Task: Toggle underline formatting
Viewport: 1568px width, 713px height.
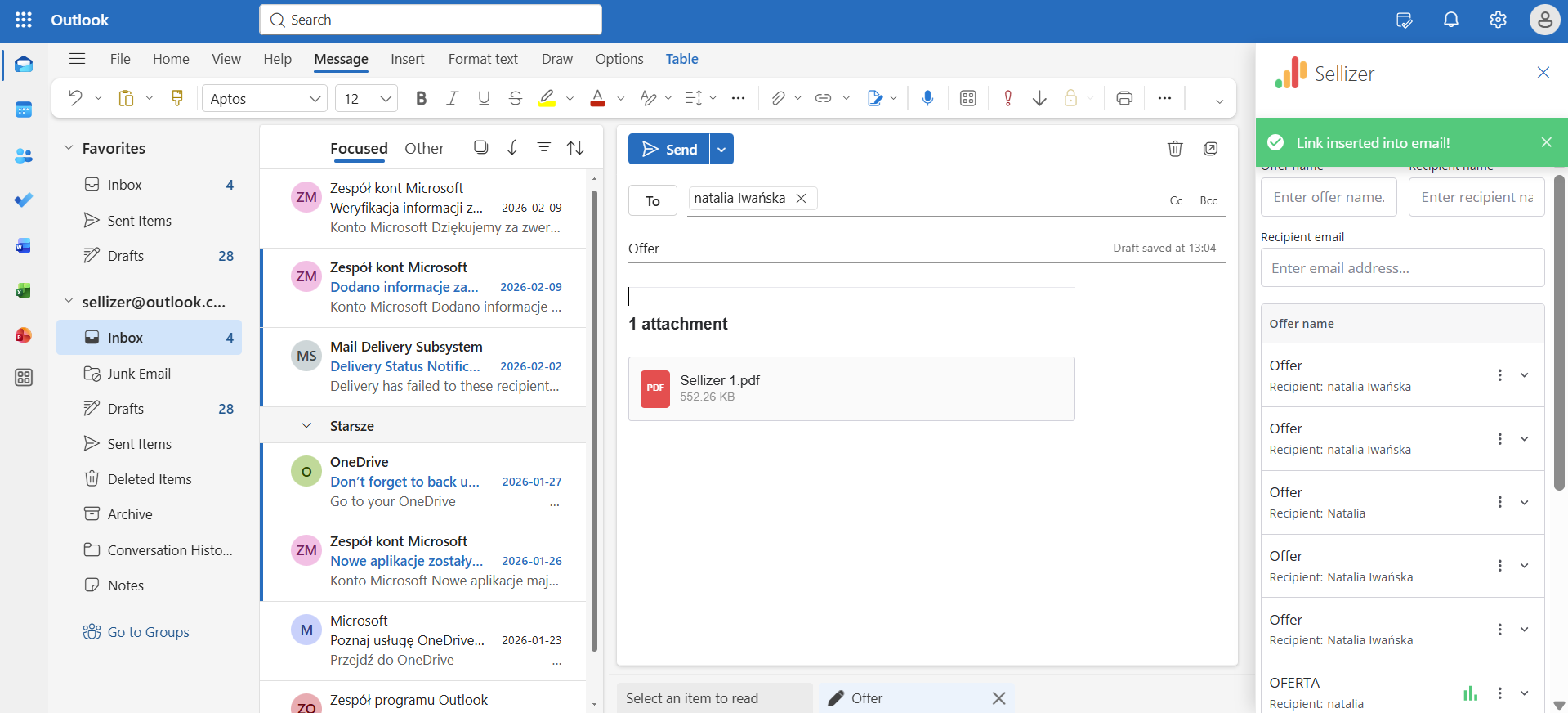Action: click(484, 98)
